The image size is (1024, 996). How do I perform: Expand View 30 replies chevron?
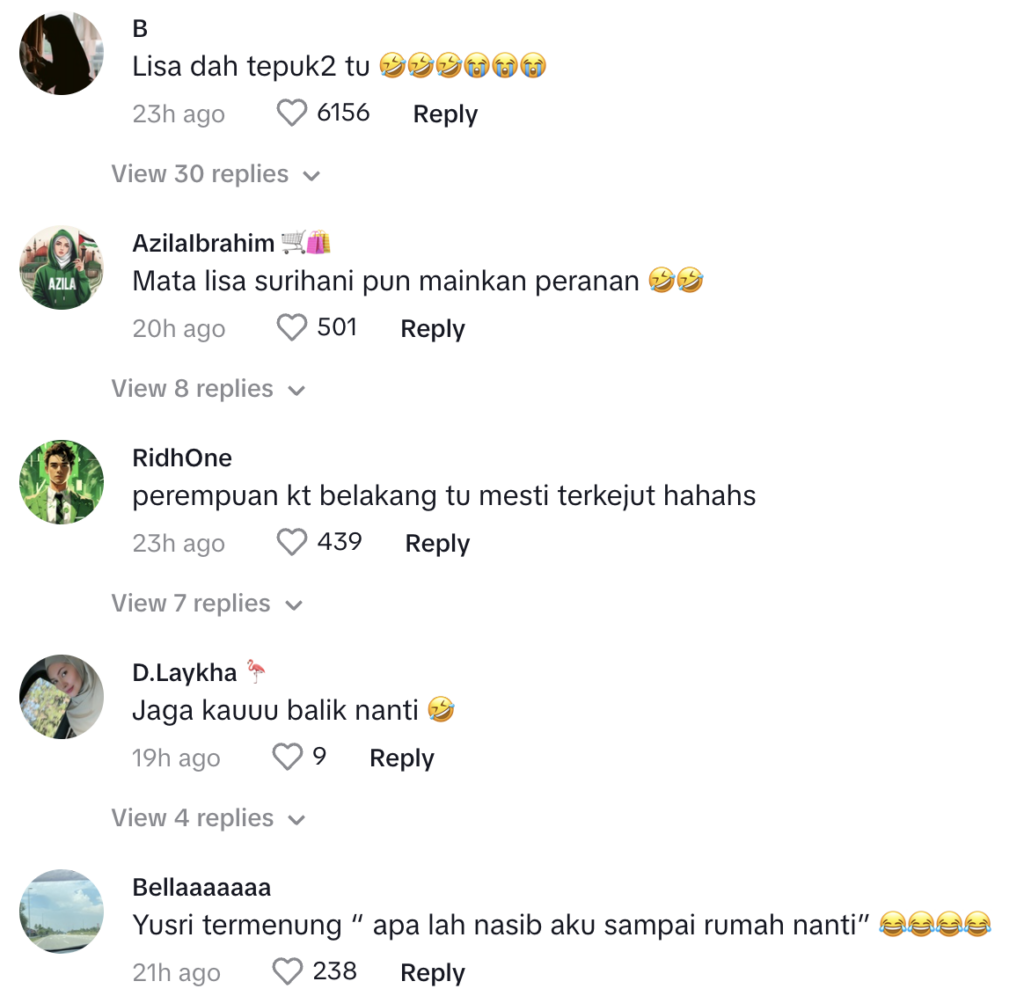(x=312, y=176)
